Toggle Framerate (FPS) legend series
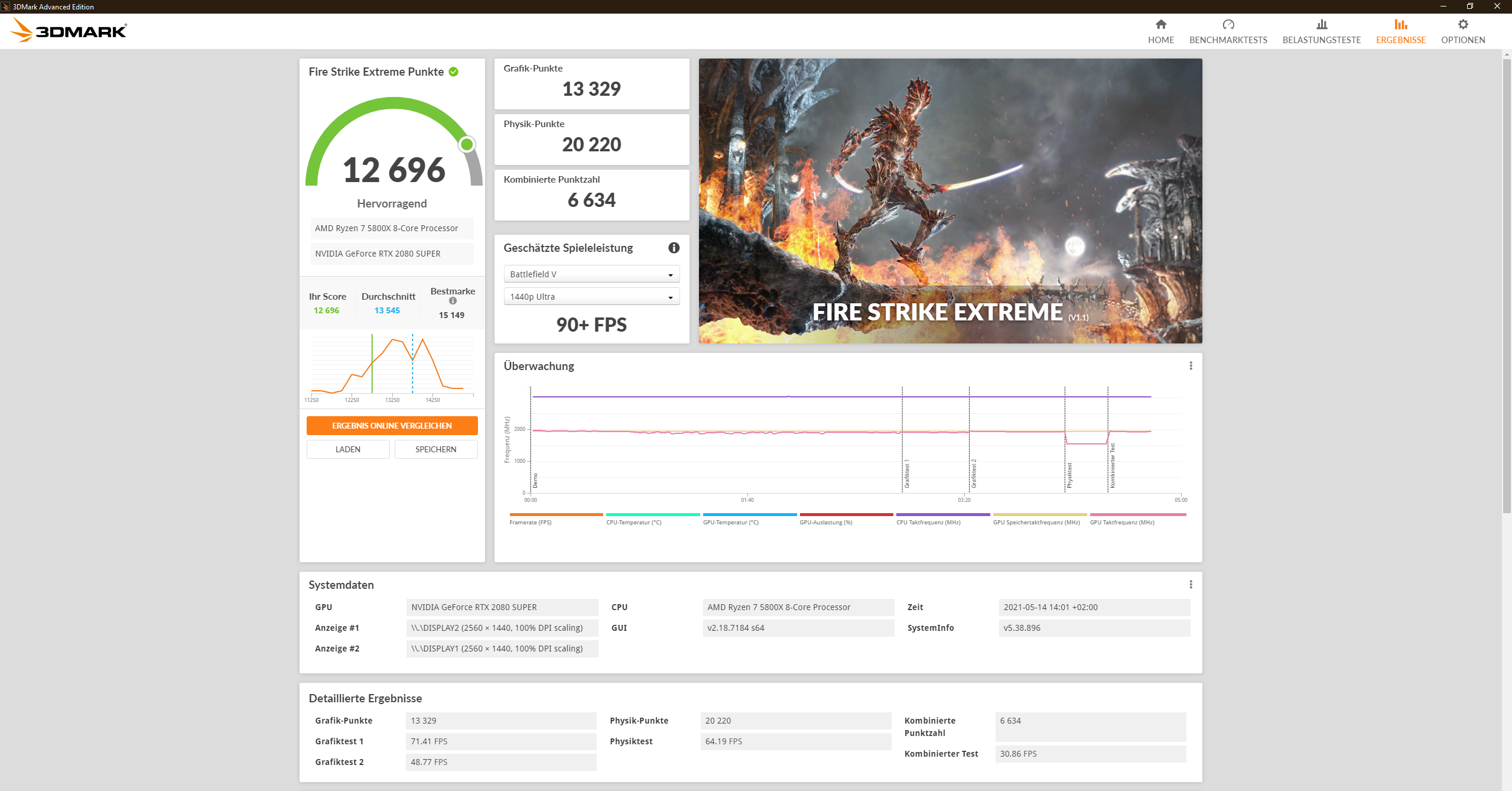 coord(530,523)
